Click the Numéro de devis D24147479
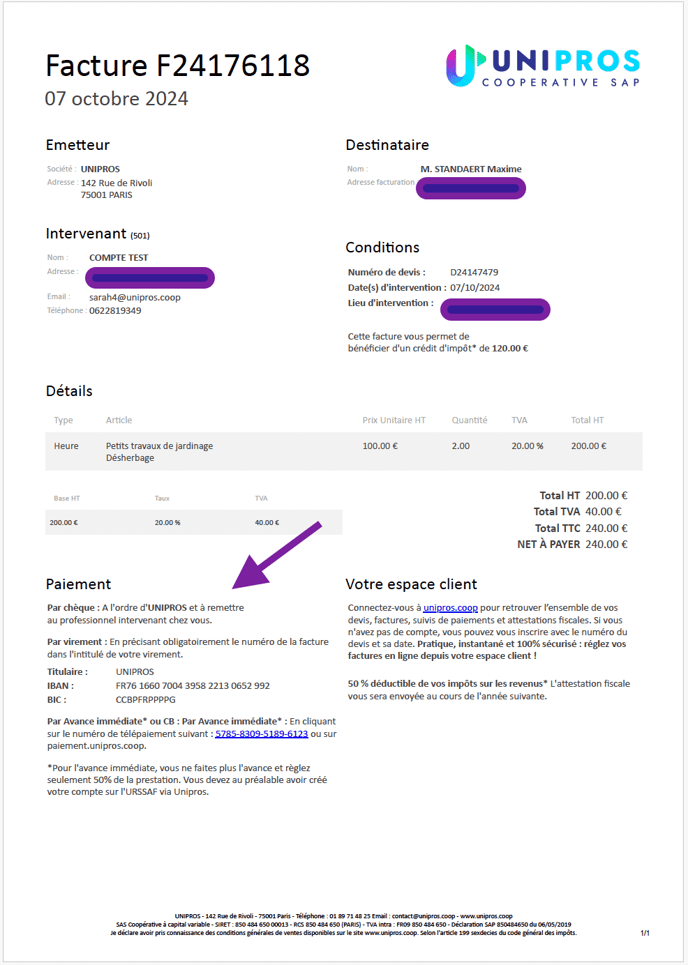The image size is (688, 965). pos(474,272)
